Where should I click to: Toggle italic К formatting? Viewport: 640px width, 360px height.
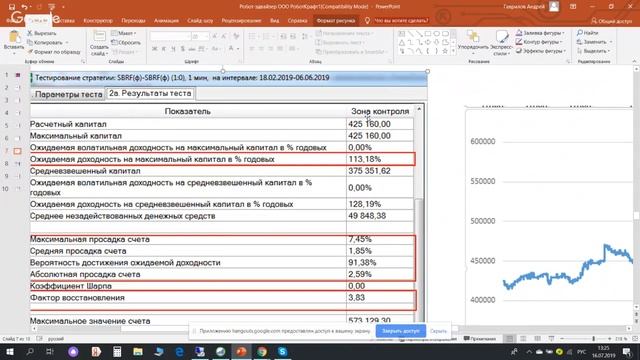coord(164,49)
